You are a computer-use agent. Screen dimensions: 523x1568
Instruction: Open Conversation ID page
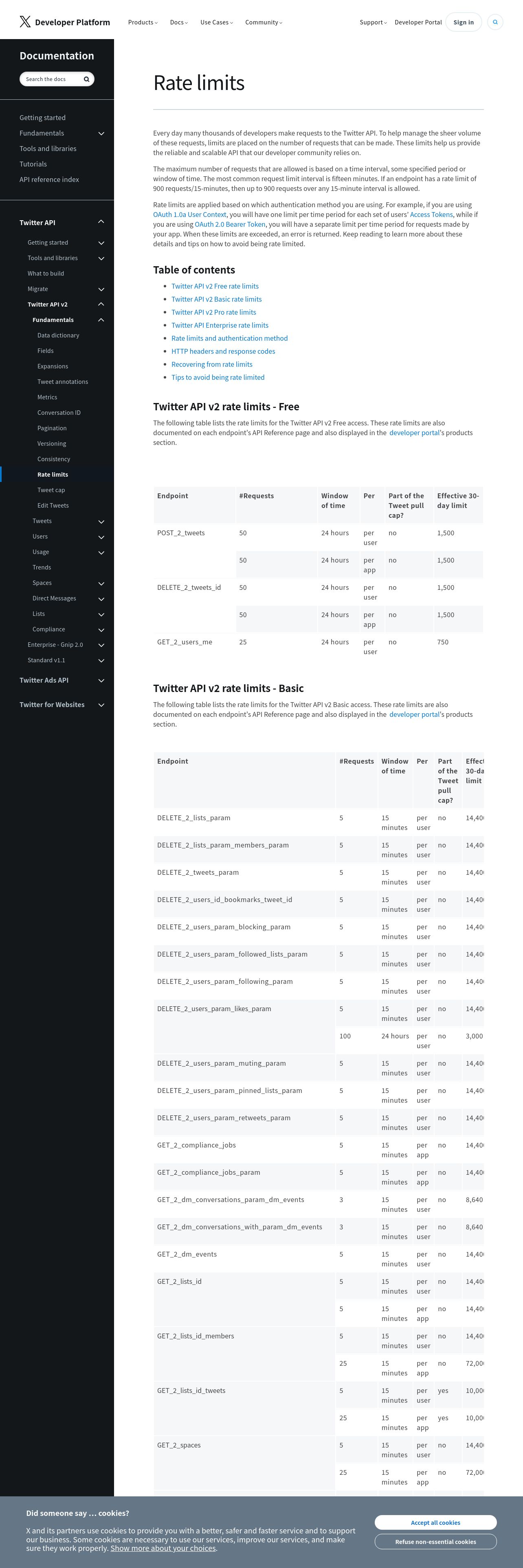[59, 413]
